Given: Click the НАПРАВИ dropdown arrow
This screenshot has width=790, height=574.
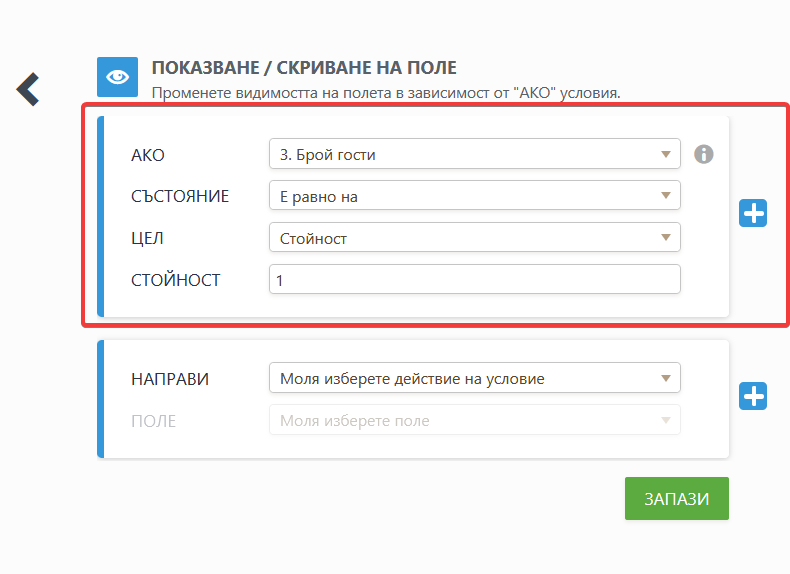Looking at the screenshot, I should (x=666, y=378).
